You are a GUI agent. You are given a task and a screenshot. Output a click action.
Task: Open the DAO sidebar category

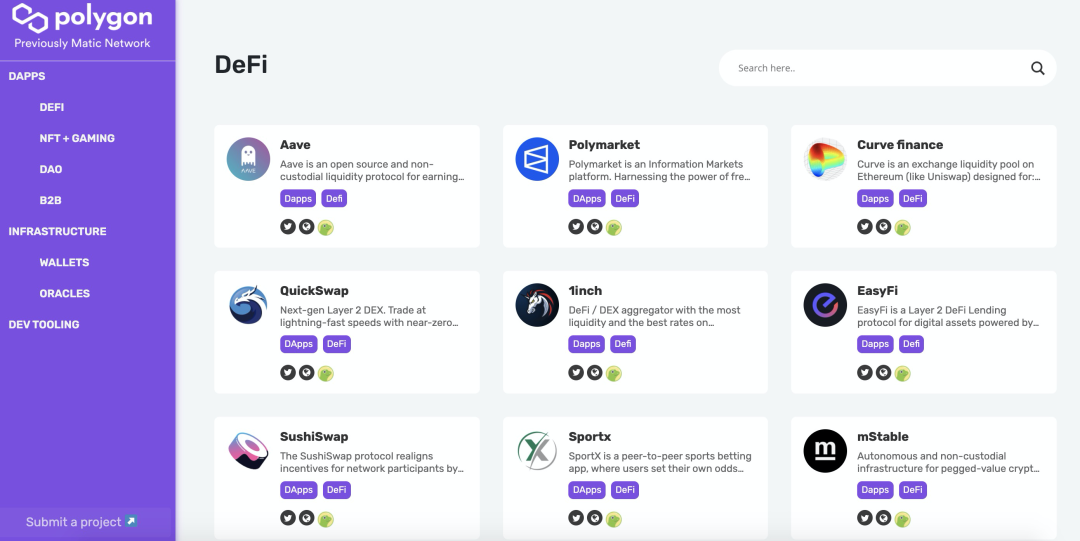(51, 169)
